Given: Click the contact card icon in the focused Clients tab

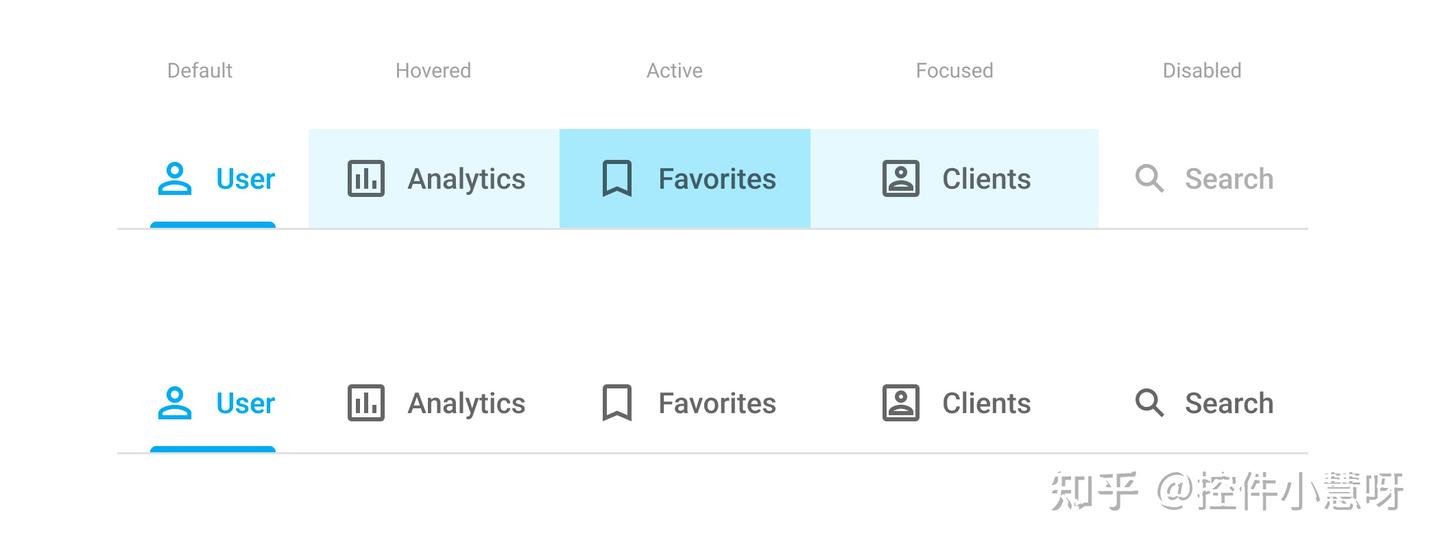Looking at the screenshot, I should tap(901, 179).
